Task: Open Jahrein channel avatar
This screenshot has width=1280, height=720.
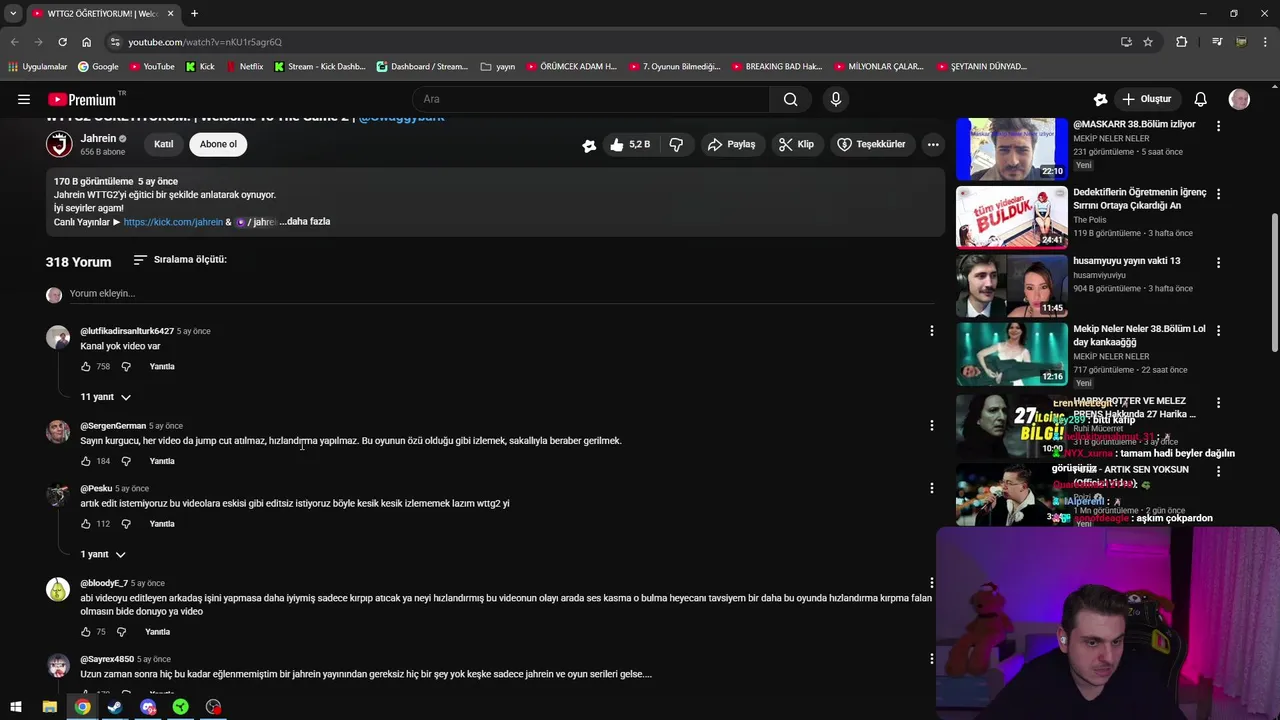Action: click(x=59, y=144)
